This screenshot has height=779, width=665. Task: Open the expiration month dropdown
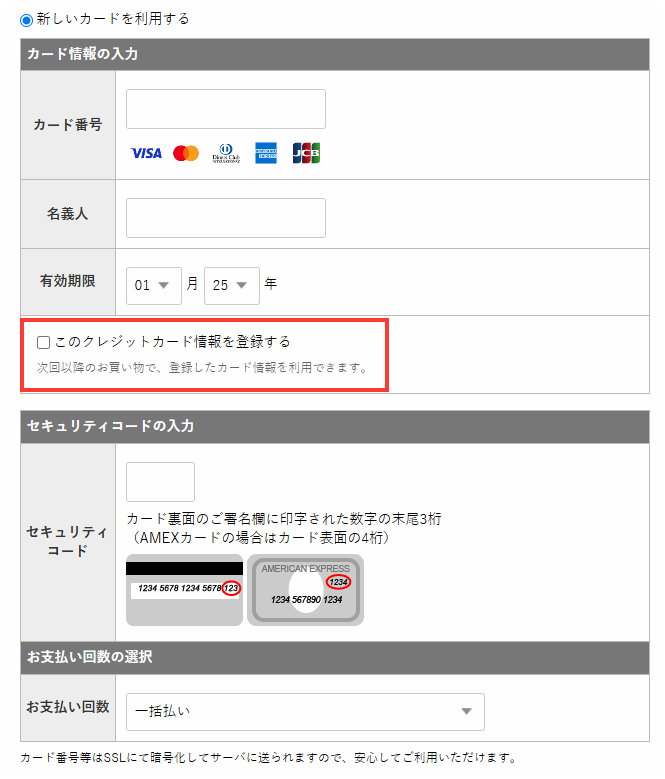pyautogui.click(x=154, y=285)
